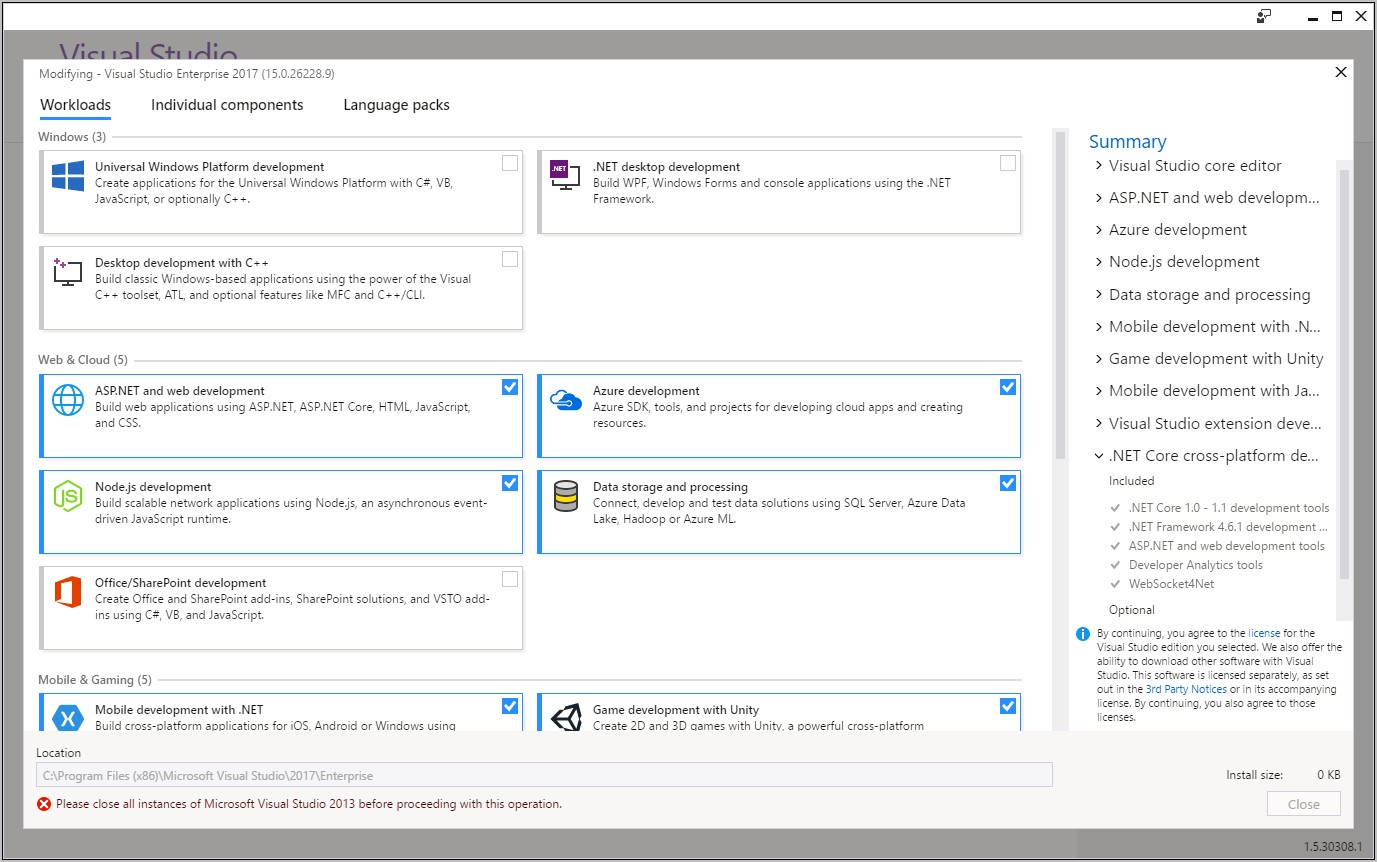Click the ASP.NET globe icon
Screen dimensions: 1377x862
[68, 400]
